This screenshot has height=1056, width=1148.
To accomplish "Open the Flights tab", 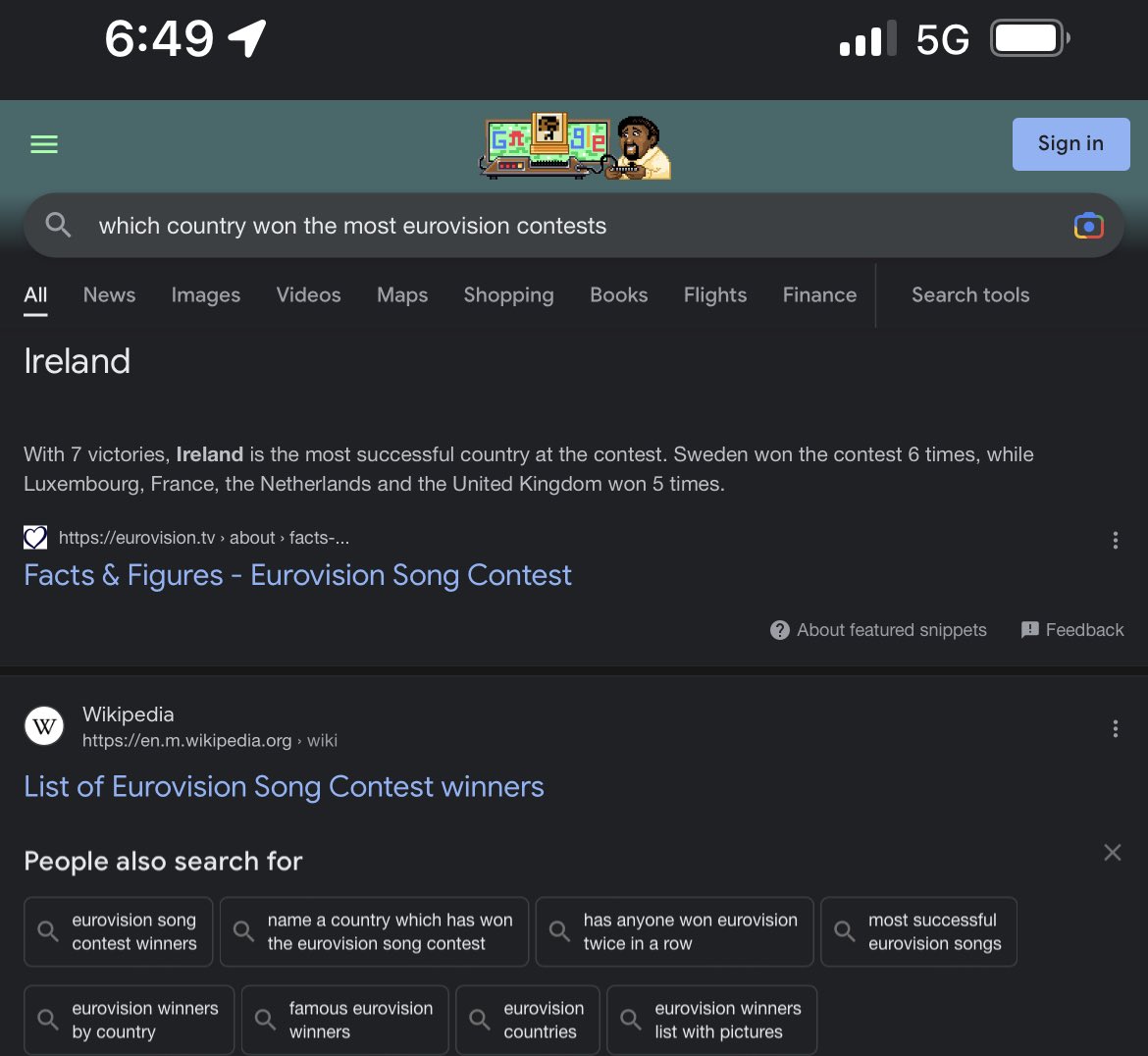I will pyautogui.click(x=715, y=295).
